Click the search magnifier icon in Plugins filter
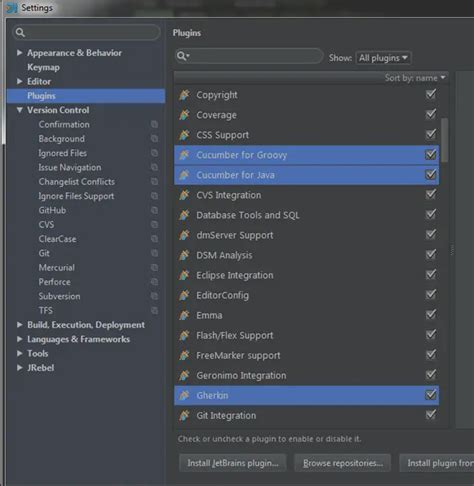474x486 pixels. [183, 56]
